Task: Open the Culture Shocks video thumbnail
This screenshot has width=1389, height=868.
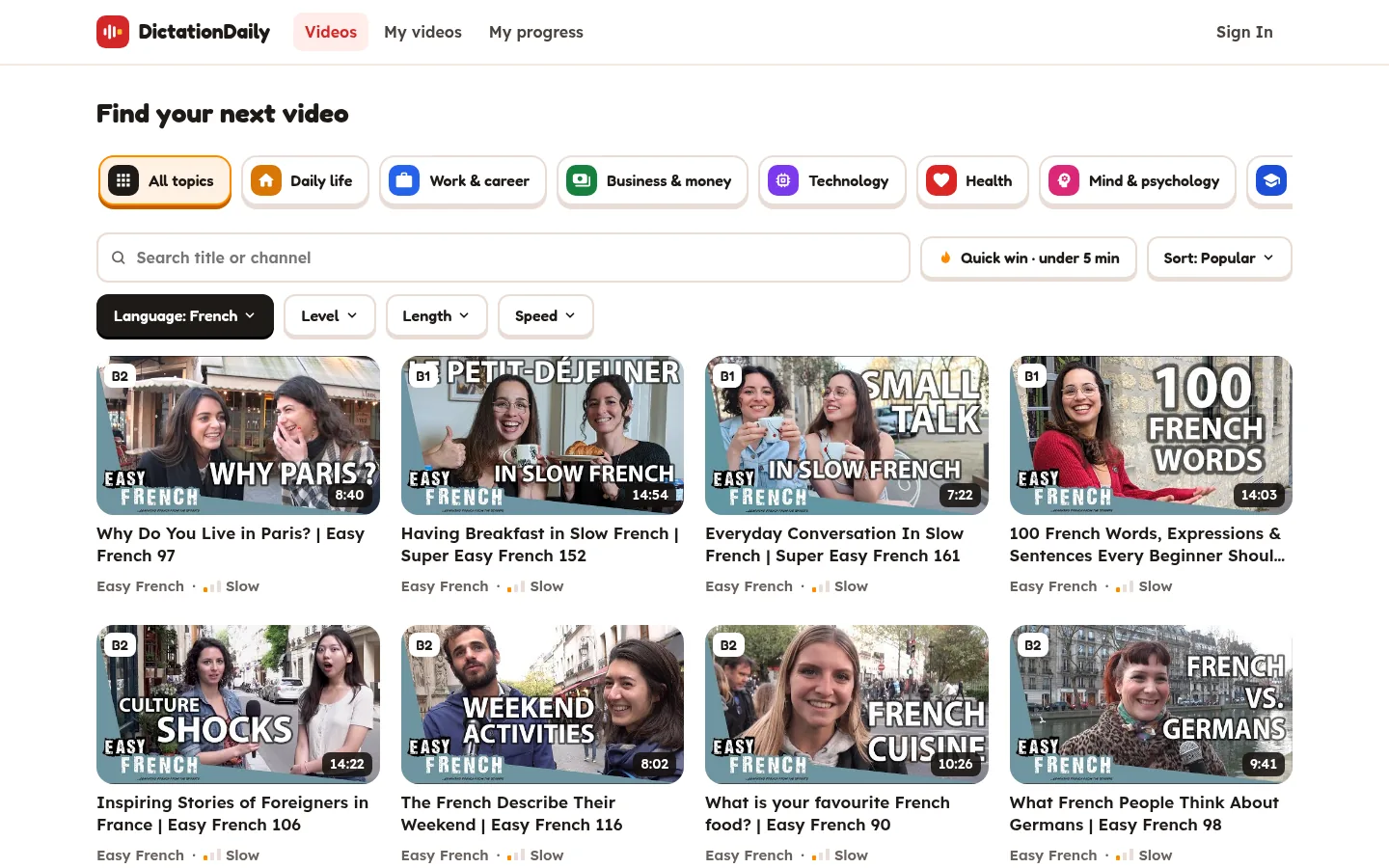Action: tap(238, 704)
